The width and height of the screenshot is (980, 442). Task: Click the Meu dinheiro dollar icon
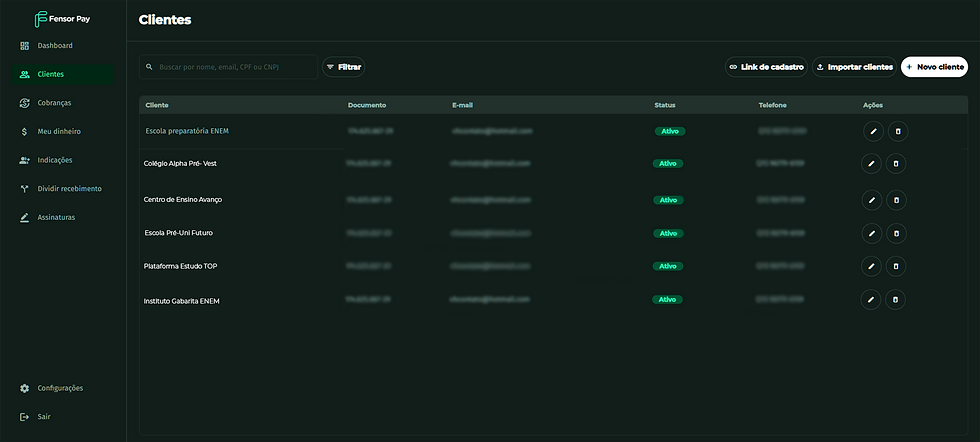[24, 131]
